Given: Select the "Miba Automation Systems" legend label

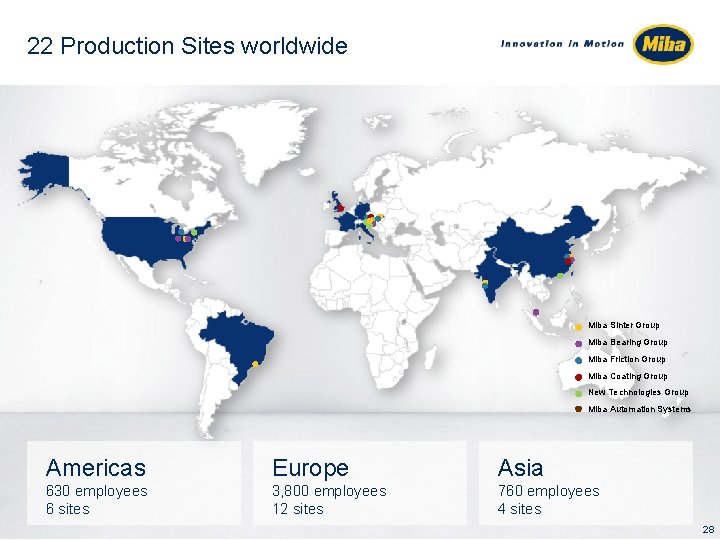Looking at the screenshot, I should click(x=639, y=409).
